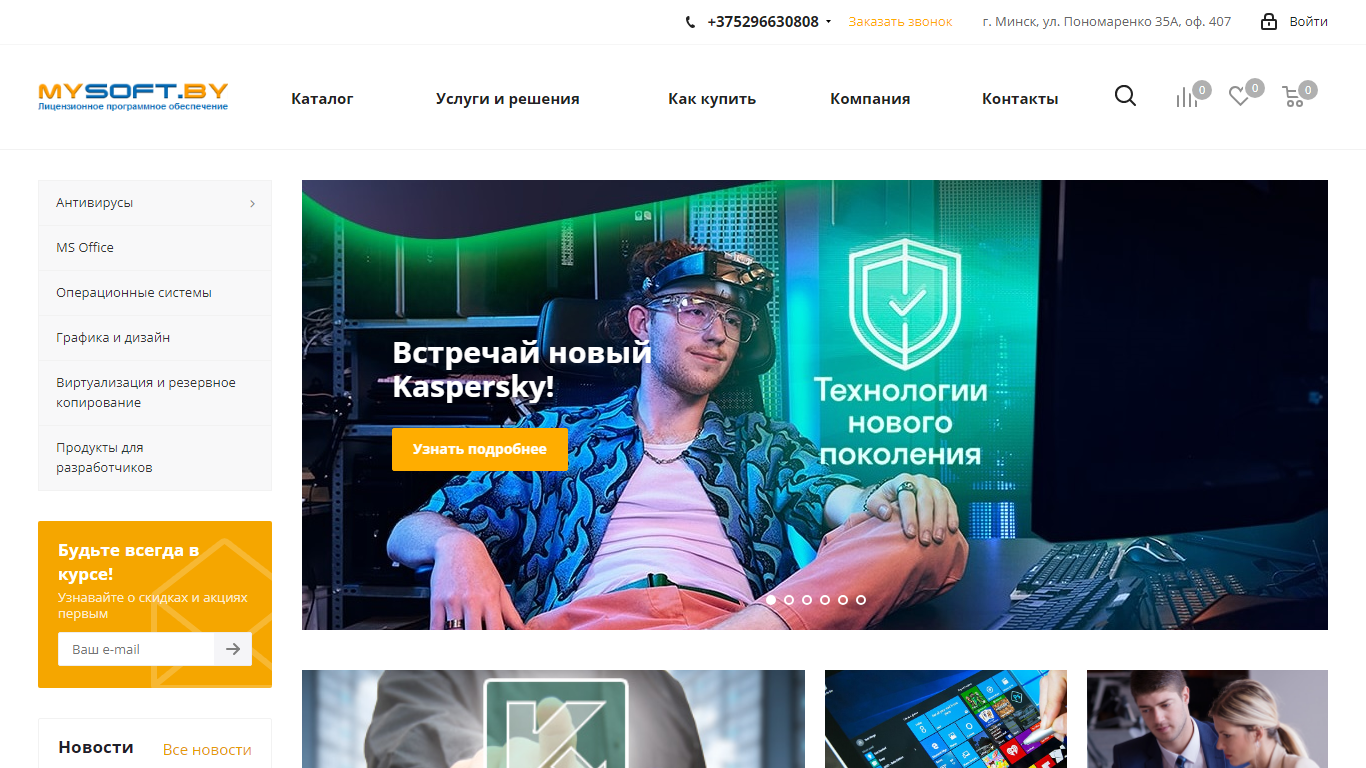Click the MYSOFT.BY logo
Viewport: 1366px width, 768px height.
133,96
